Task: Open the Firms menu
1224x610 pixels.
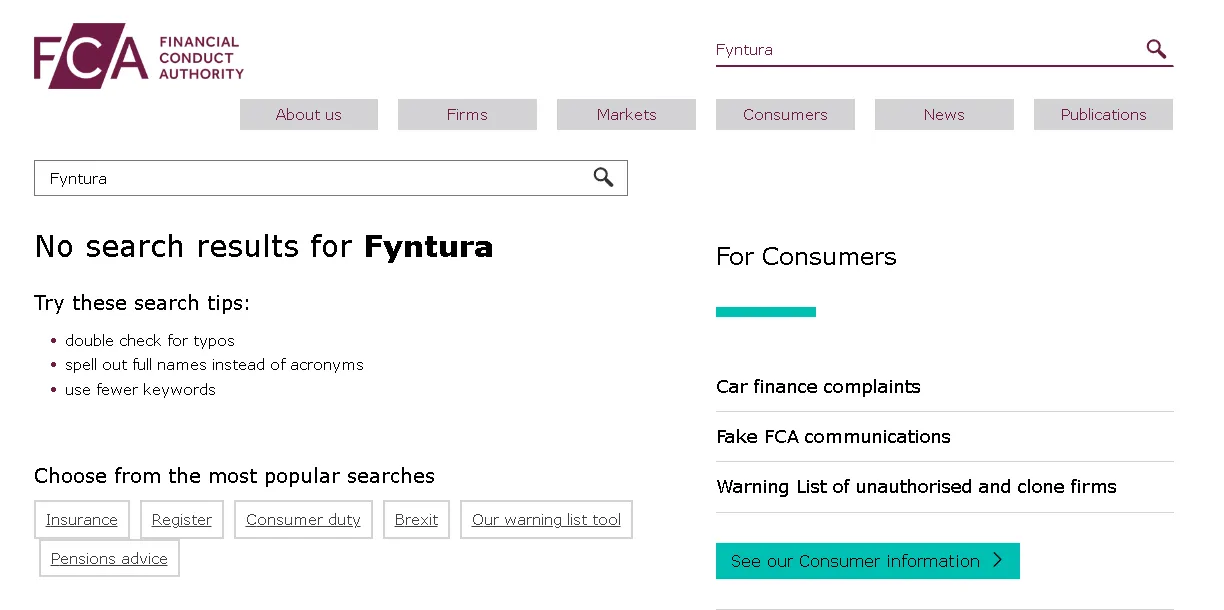Action: pyautogui.click(x=467, y=115)
